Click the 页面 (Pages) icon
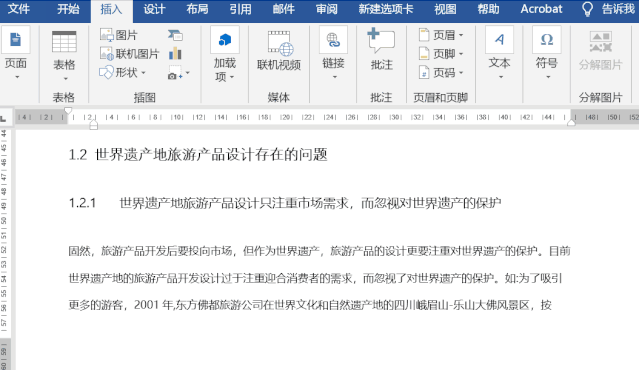 [15, 40]
